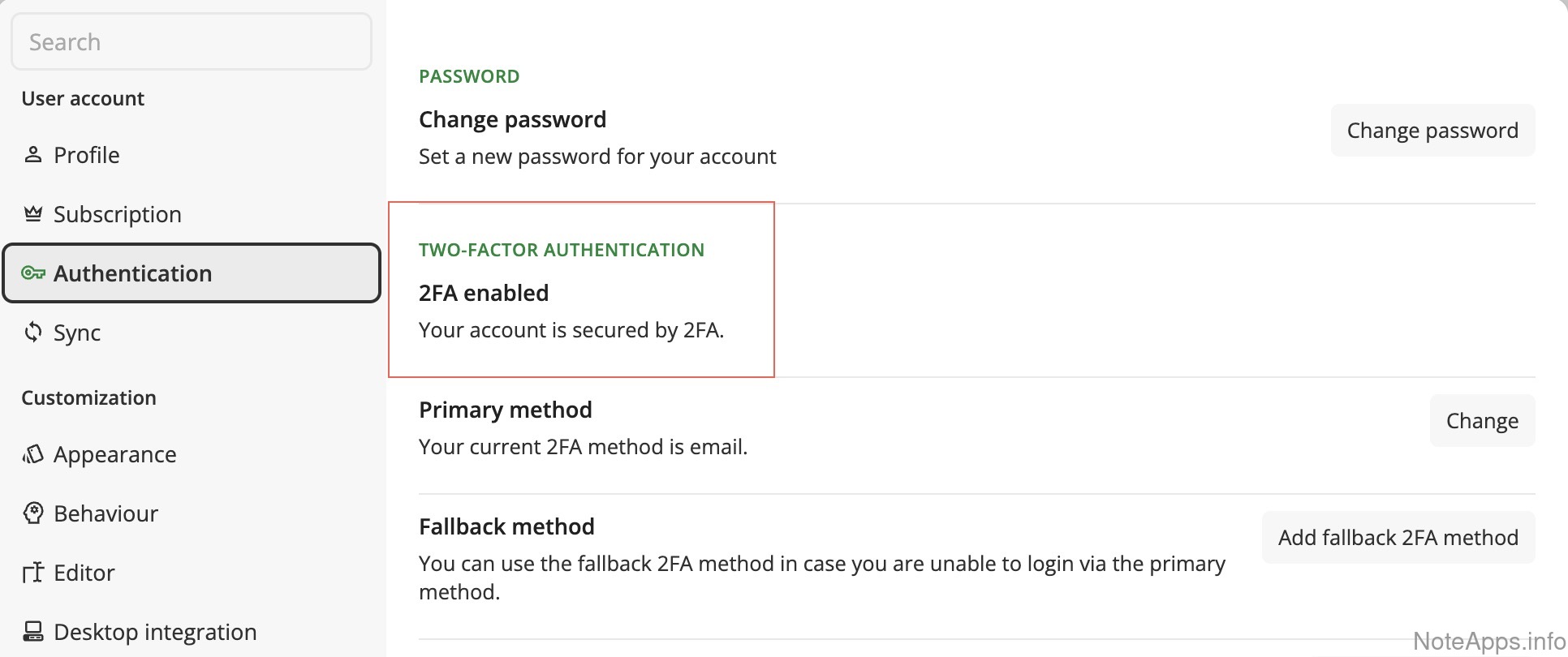Click the Behaviour head icon
The image size is (1568, 657).
click(x=32, y=513)
